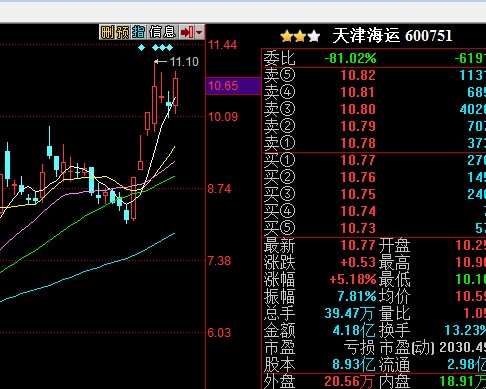
Task: Select the 买⑤ buy price 10.73
Action: pyautogui.click(x=358, y=228)
